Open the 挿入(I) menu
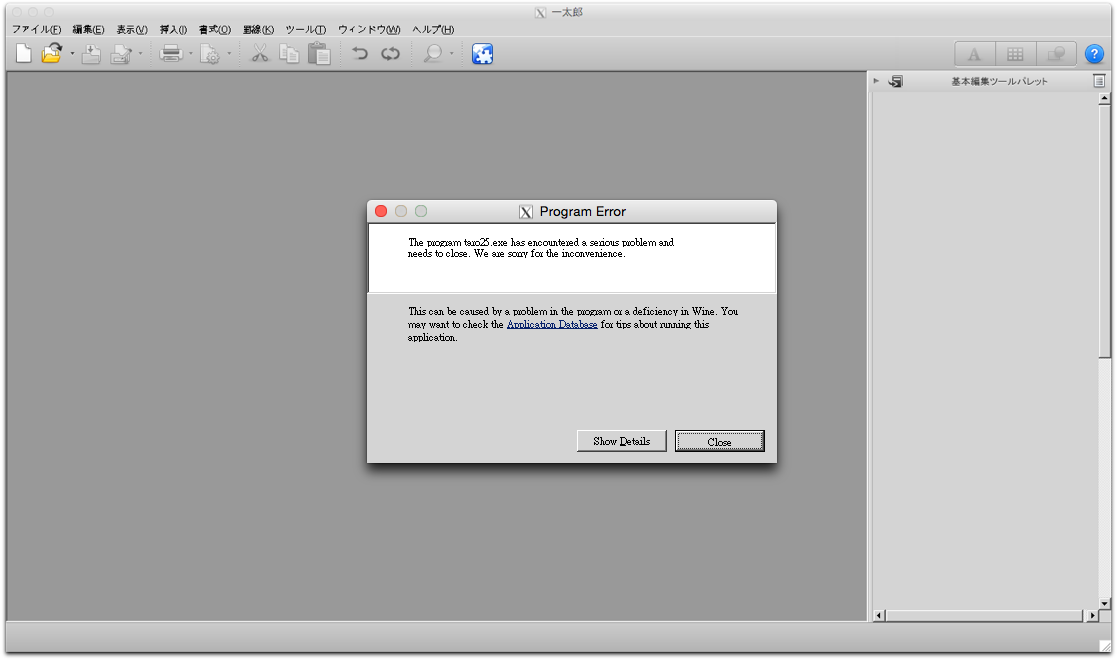 pos(173,29)
